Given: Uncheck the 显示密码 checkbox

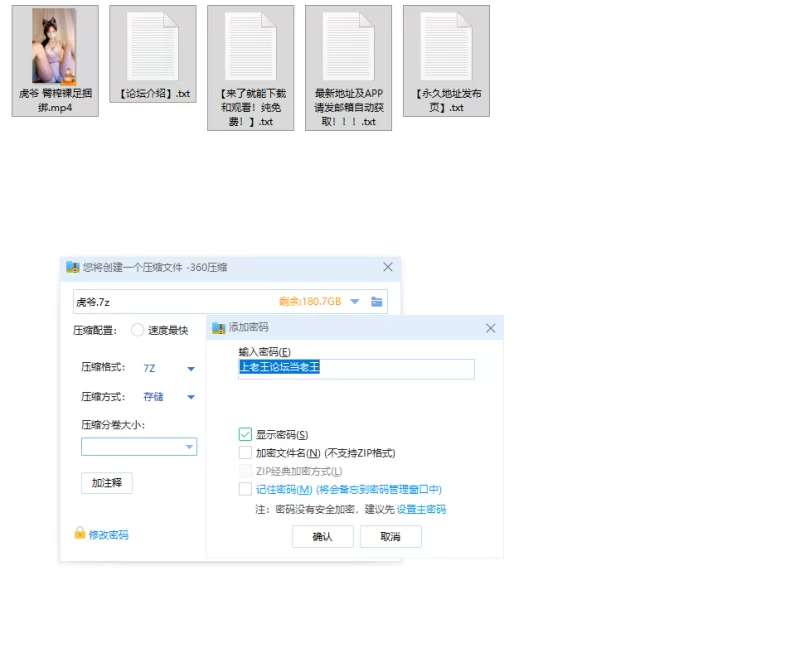Looking at the screenshot, I should (x=245, y=434).
